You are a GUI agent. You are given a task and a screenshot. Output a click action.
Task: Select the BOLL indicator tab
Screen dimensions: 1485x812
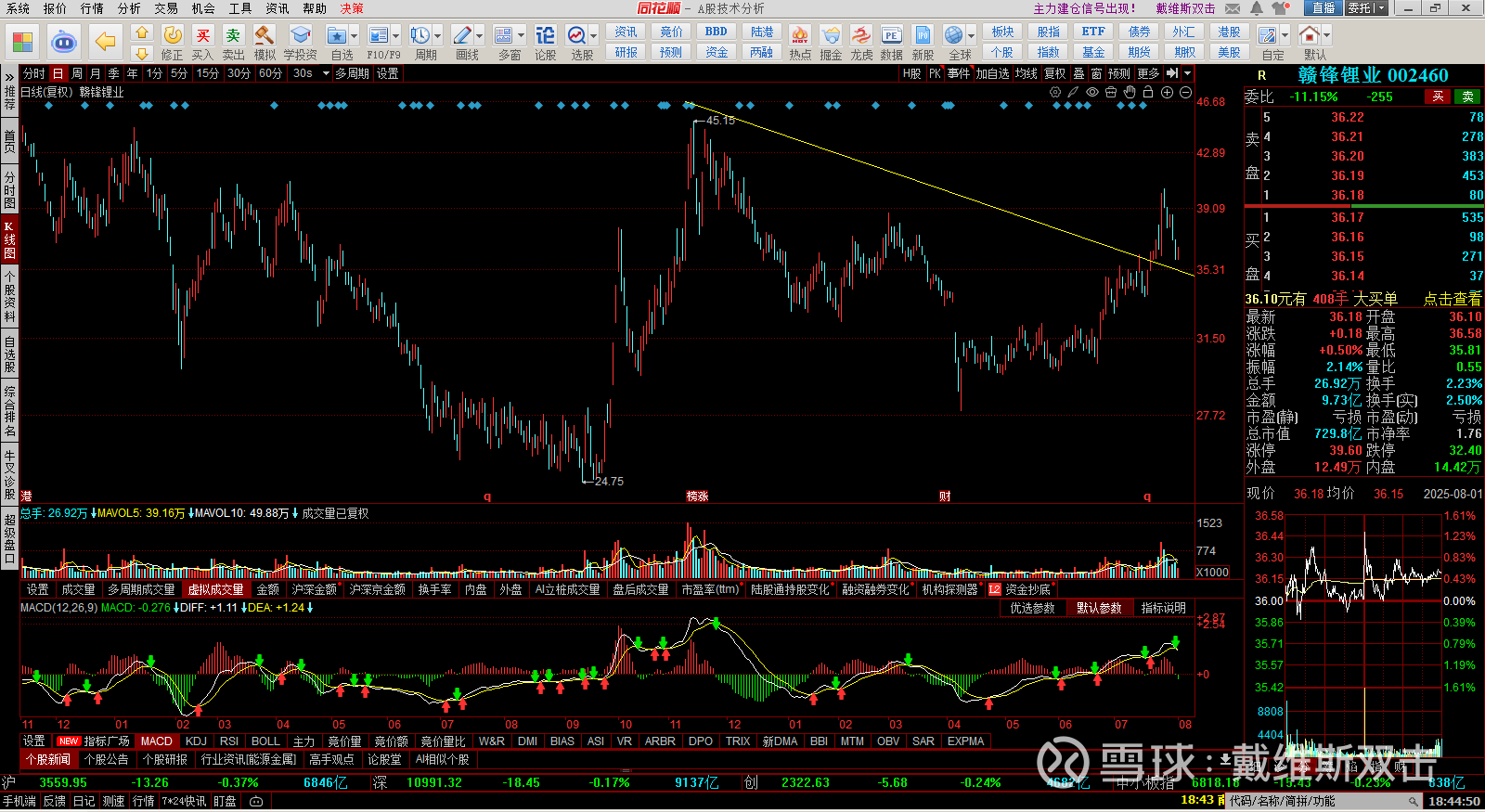click(x=265, y=741)
